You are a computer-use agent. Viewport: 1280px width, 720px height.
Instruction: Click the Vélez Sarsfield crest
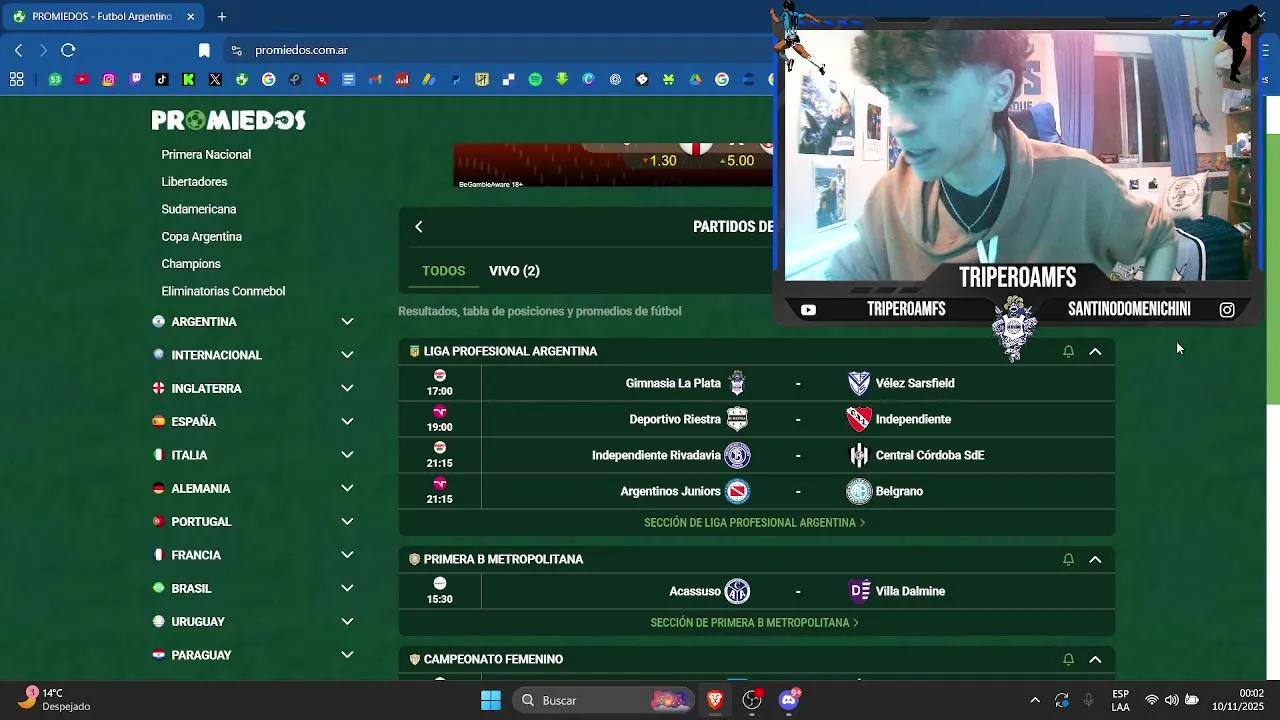tap(859, 383)
